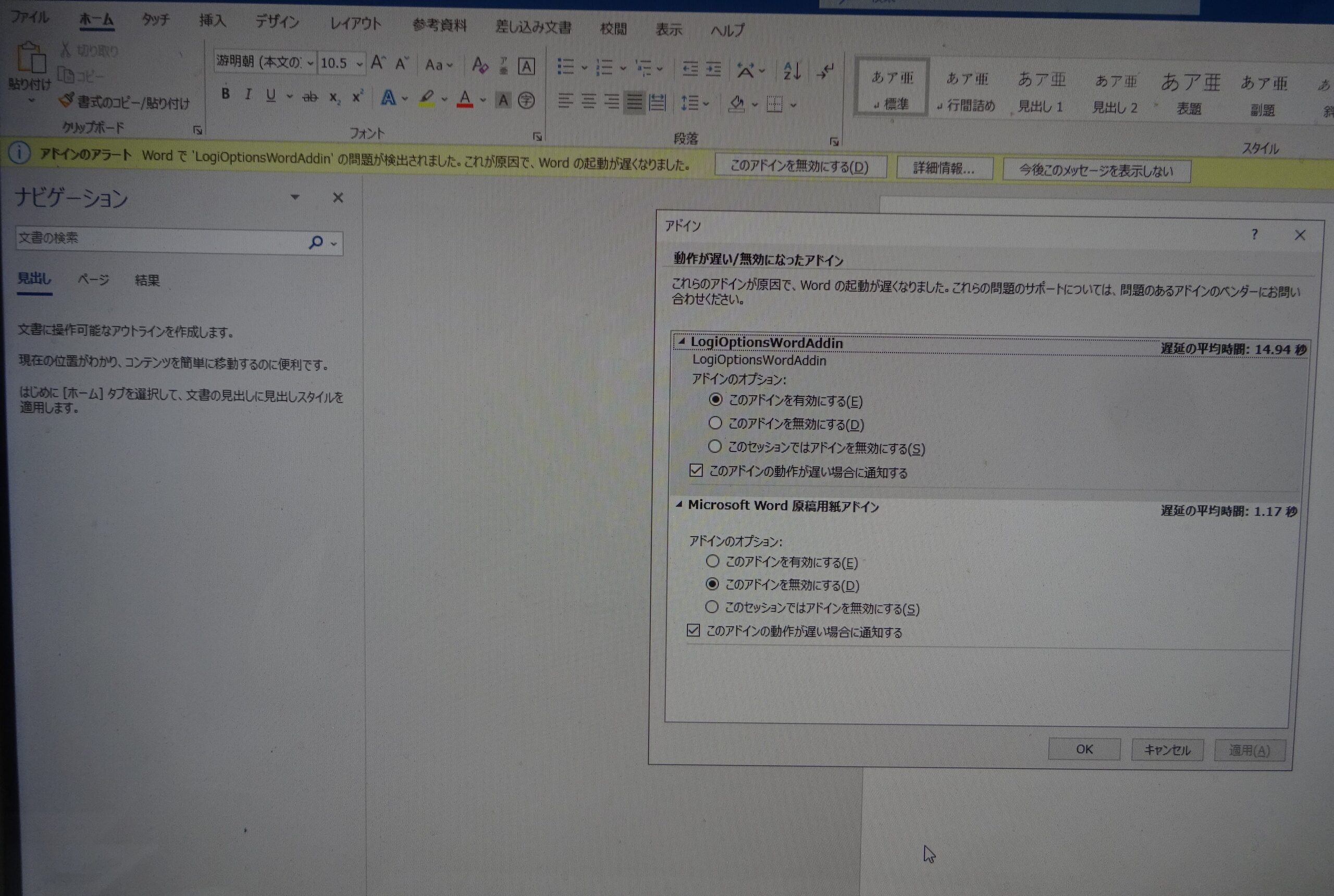Open the font size dropdown

tap(359, 64)
